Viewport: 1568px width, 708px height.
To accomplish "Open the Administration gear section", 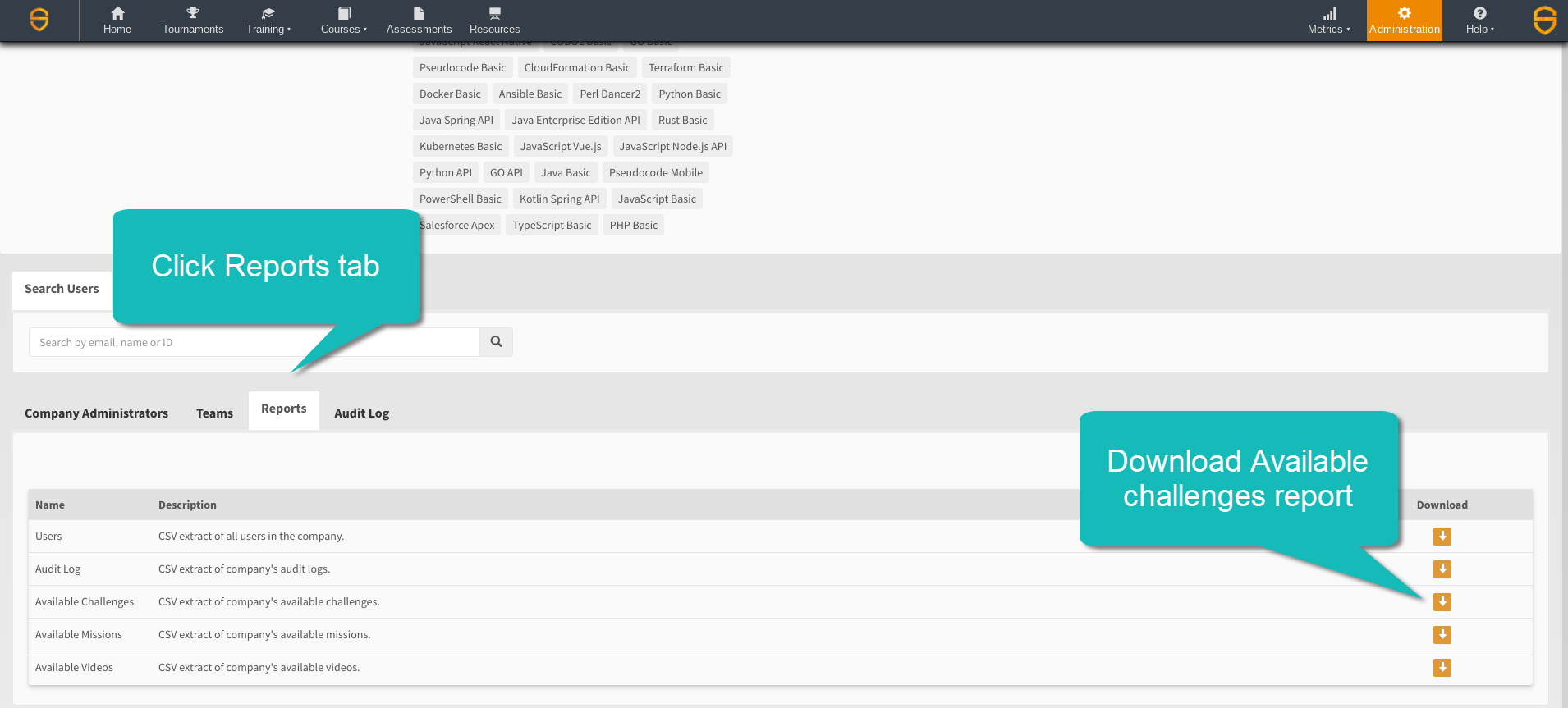I will pyautogui.click(x=1404, y=21).
